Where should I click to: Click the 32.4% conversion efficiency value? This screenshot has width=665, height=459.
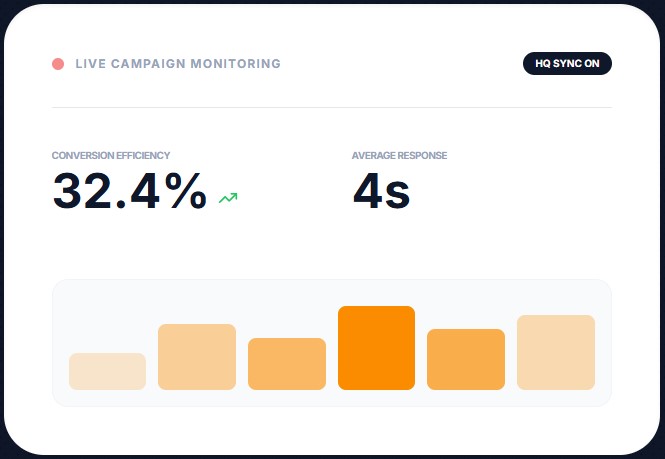click(129, 190)
